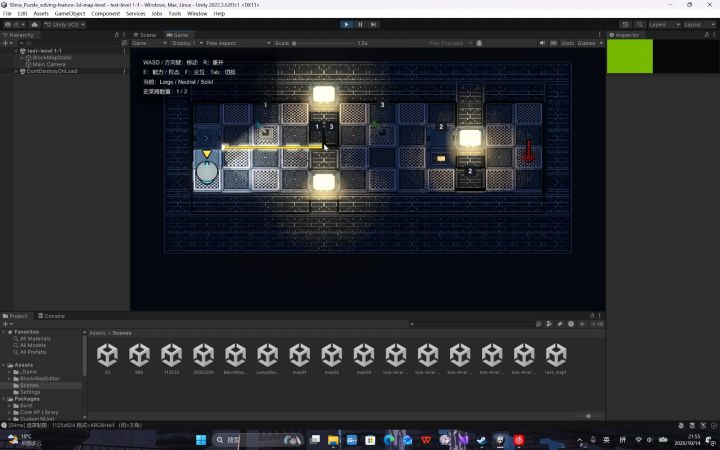Open the Component menu
This screenshot has width=720, height=450.
(106, 14)
